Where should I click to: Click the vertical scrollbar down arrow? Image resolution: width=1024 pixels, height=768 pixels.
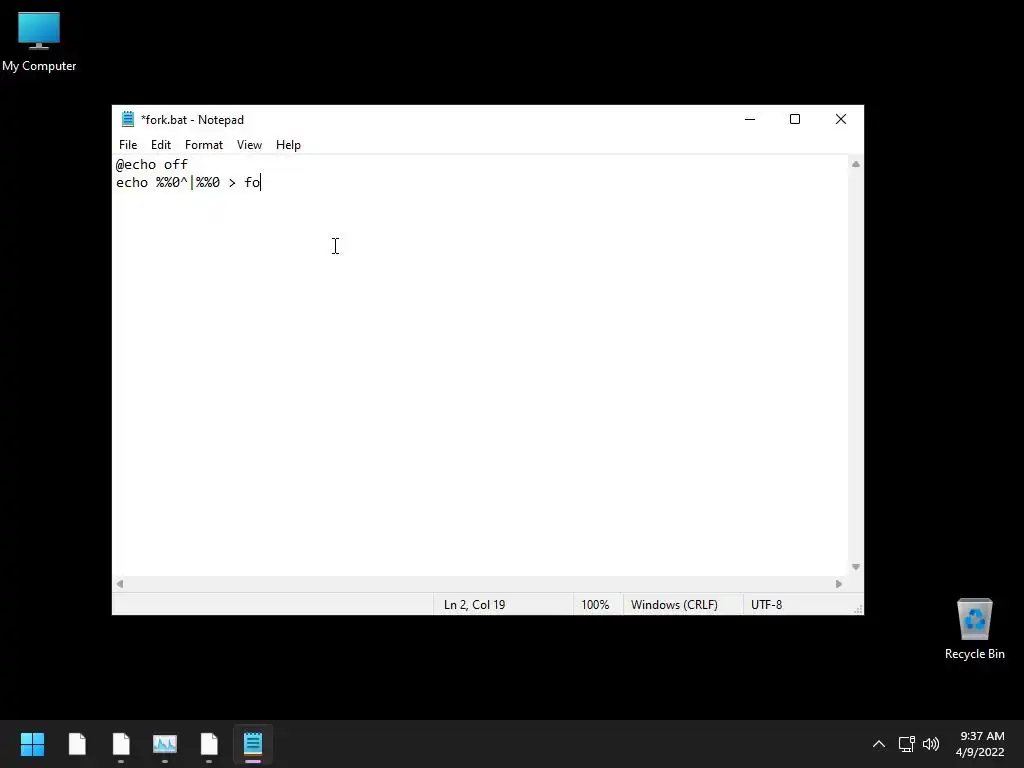coord(856,567)
